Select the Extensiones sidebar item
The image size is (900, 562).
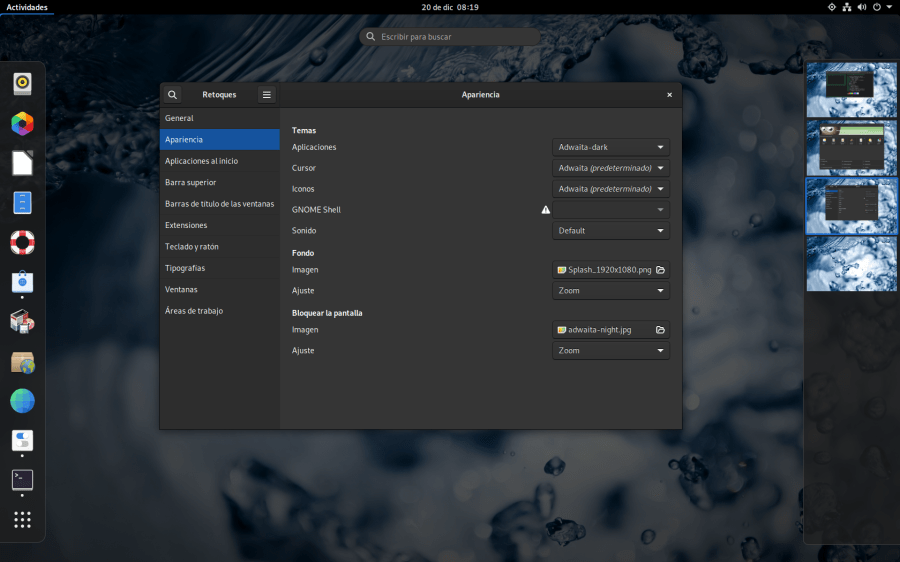tap(186, 225)
